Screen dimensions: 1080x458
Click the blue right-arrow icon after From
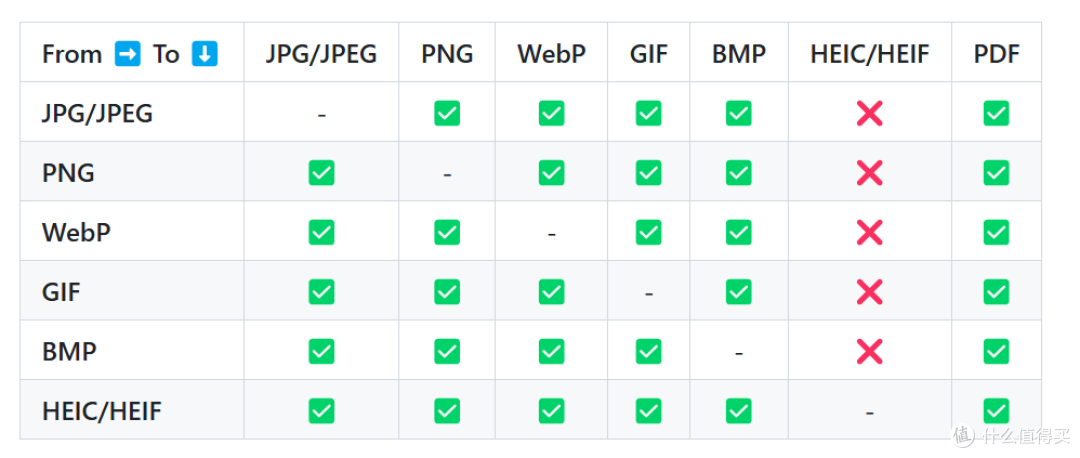127,54
